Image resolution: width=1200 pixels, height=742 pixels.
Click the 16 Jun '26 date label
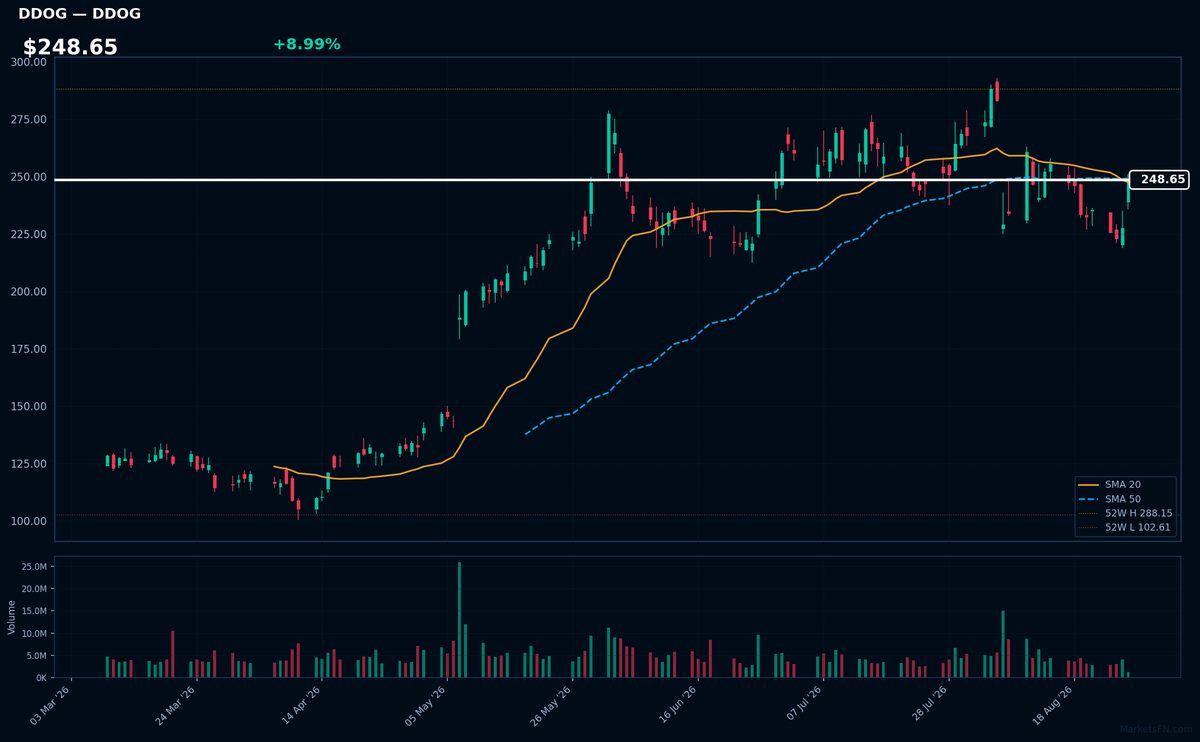(677, 705)
